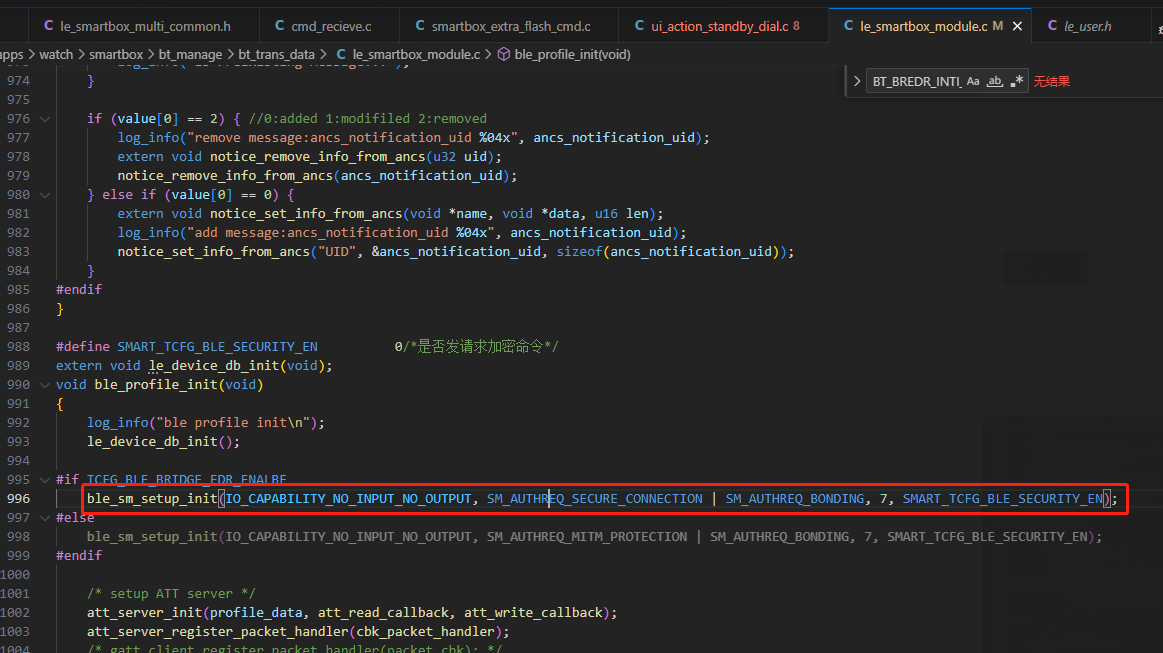Close the le_smartbox_module.c tab
The image size is (1163, 653).
[x=1018, y=26]
